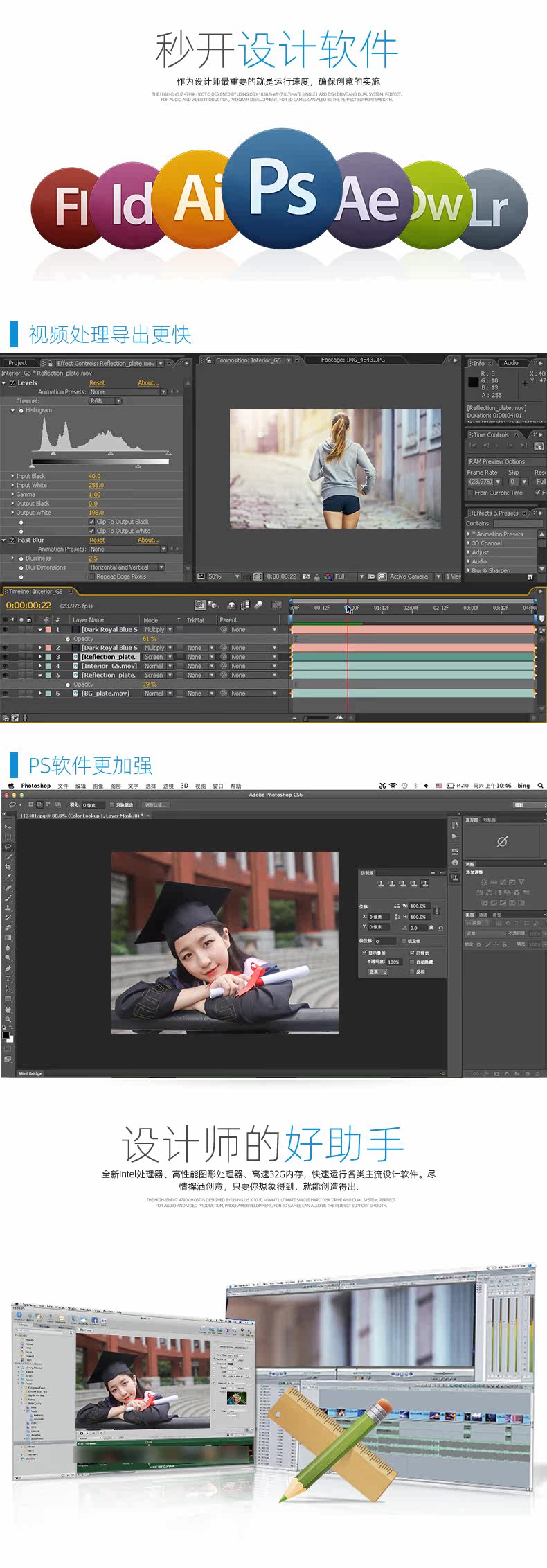
Task: Click the Properties info icon in Photoshop dock
Action: (455, 863)
